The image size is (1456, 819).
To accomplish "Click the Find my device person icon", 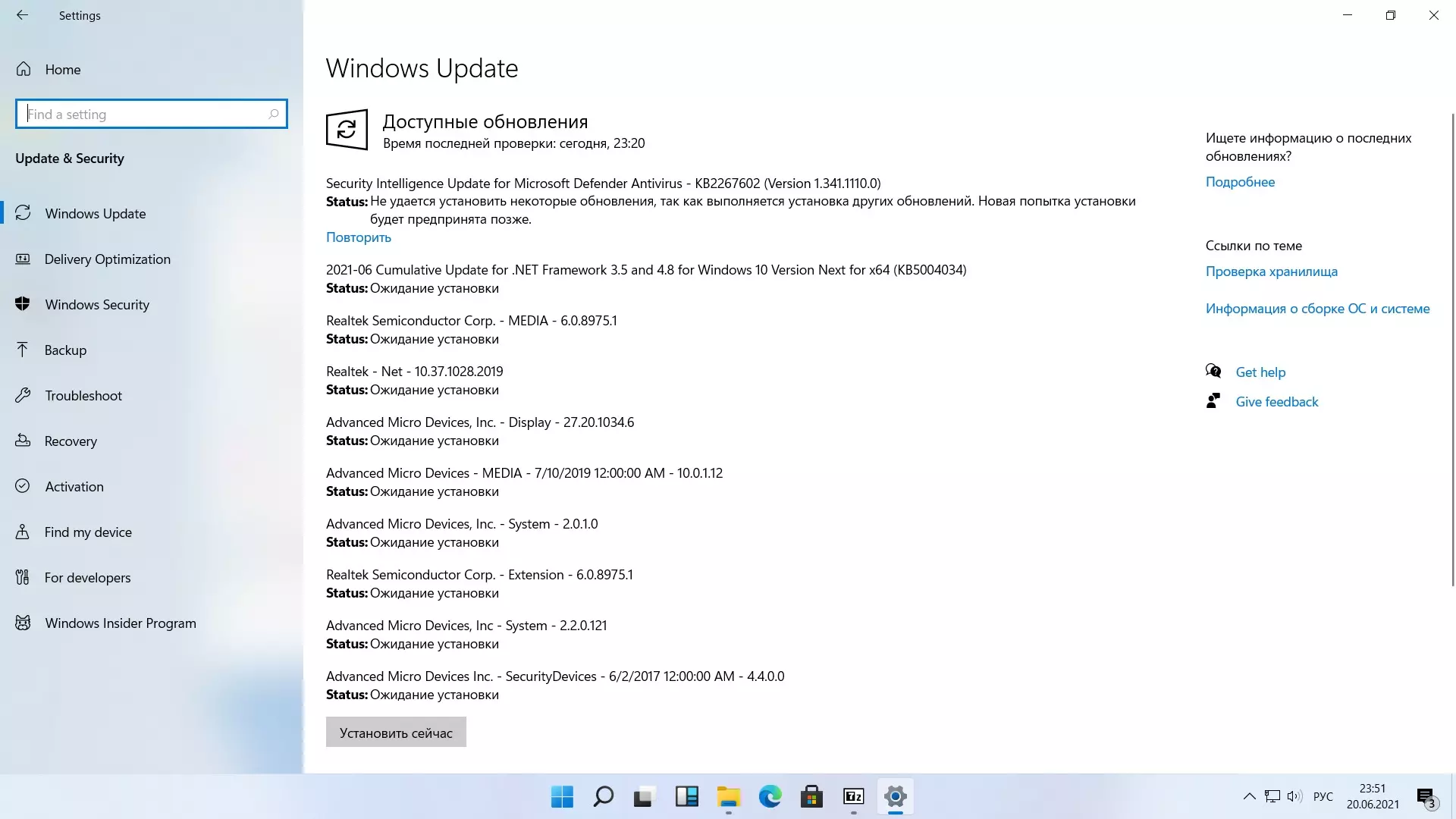I will pos(23,532).
